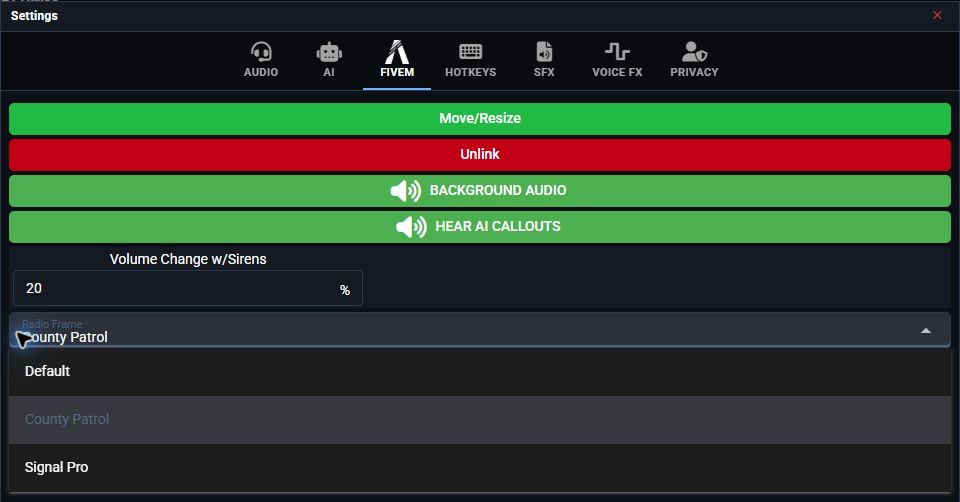
Task: Toggle the Background Audio button
Action: click(x=479, y=190)
